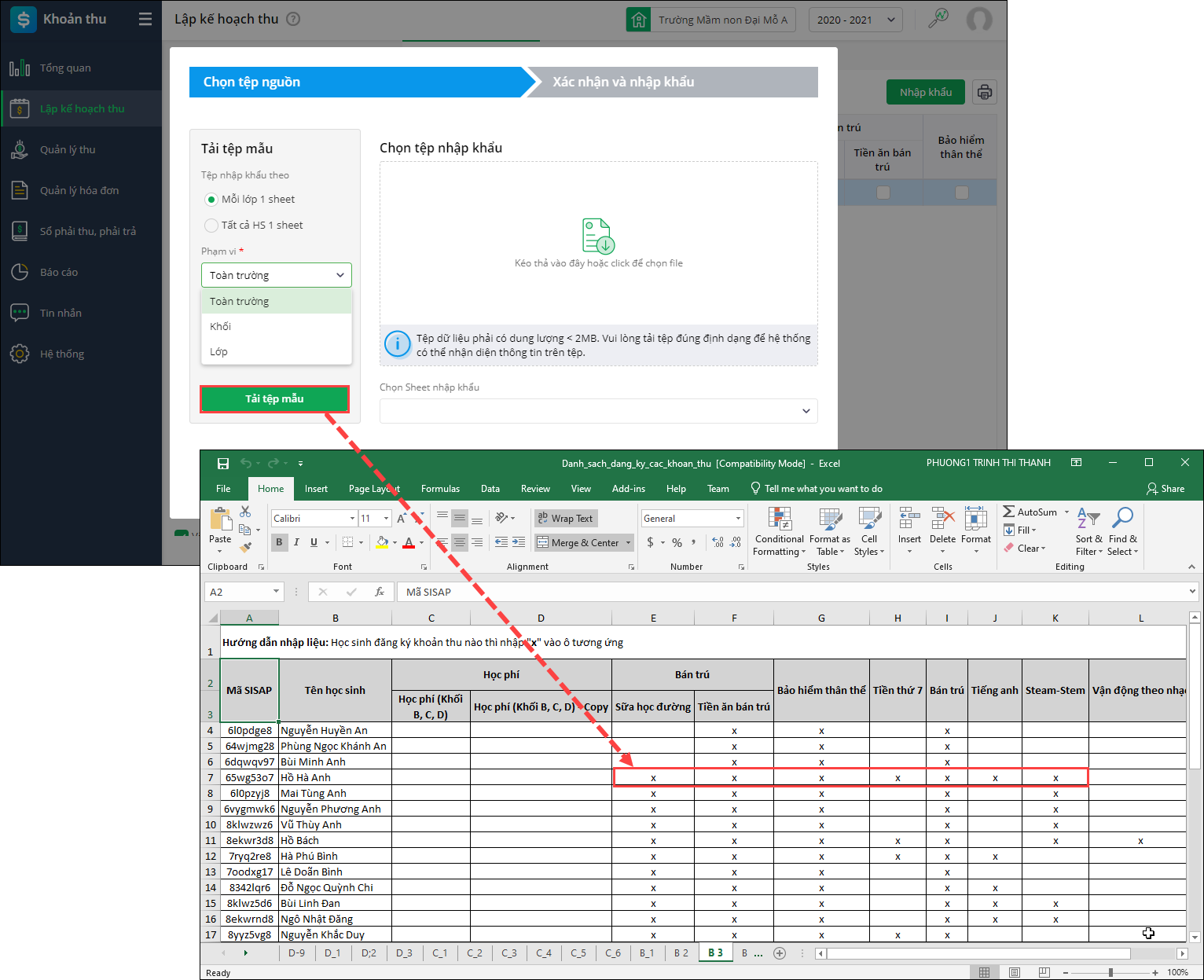Select the 'Tất cả HS 1 sheet' option
Screen dimensions: 1204x980
coord(211,226)
